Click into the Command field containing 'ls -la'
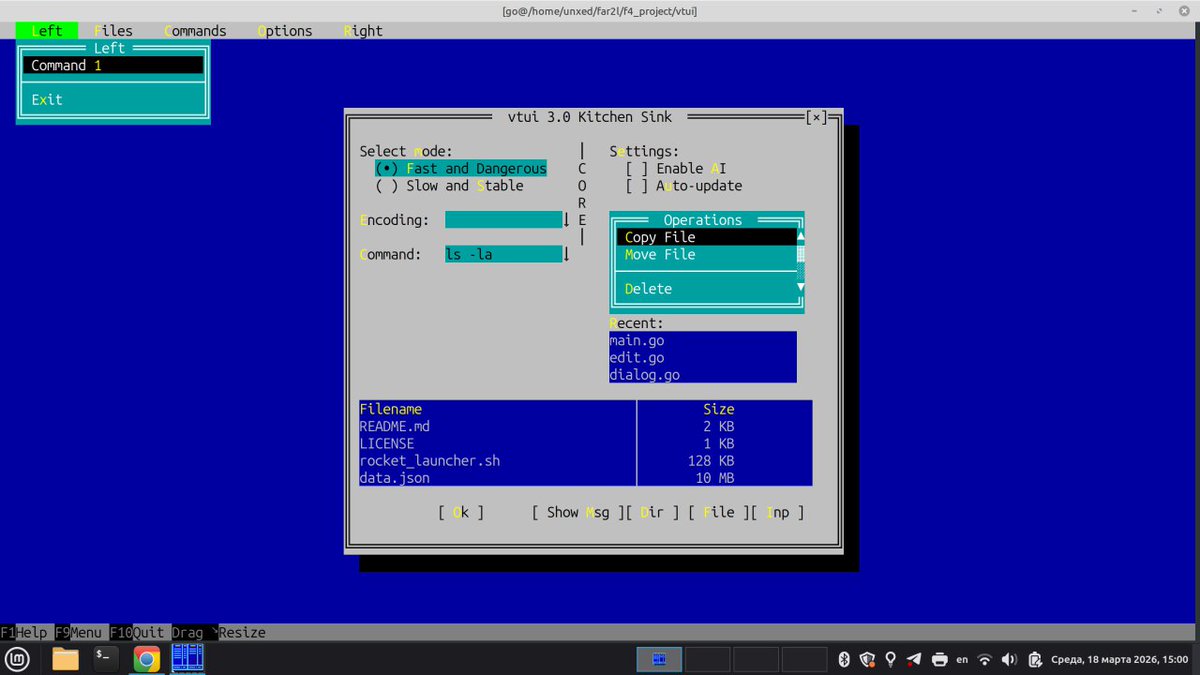 (503, 254)
